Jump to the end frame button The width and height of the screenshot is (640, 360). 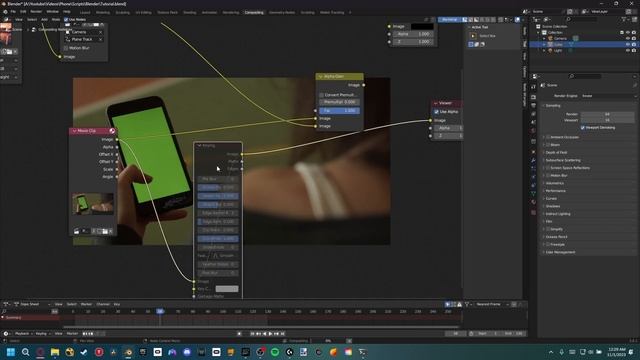282,334
